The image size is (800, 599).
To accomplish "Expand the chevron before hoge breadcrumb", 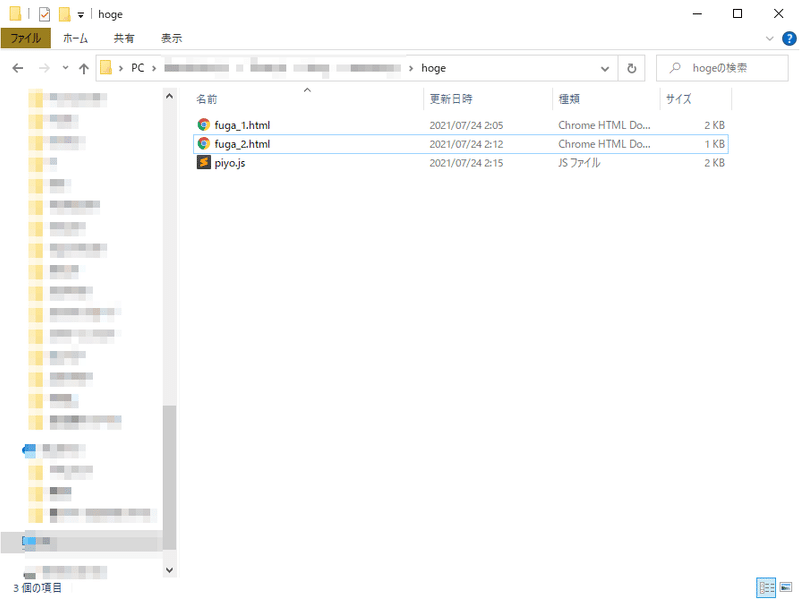I will point(411,68).
